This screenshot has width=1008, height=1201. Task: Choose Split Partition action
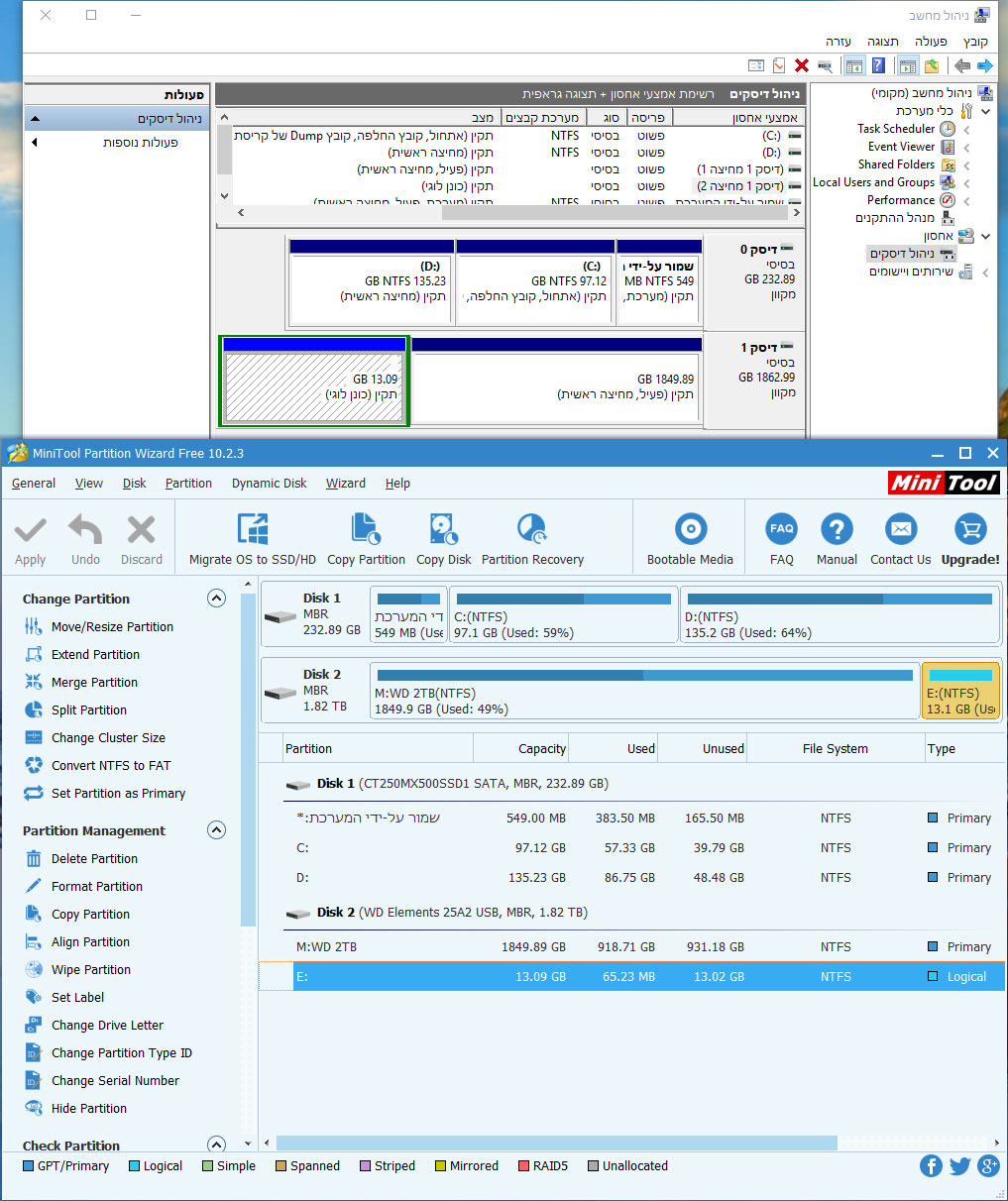[x=75, y=710]
